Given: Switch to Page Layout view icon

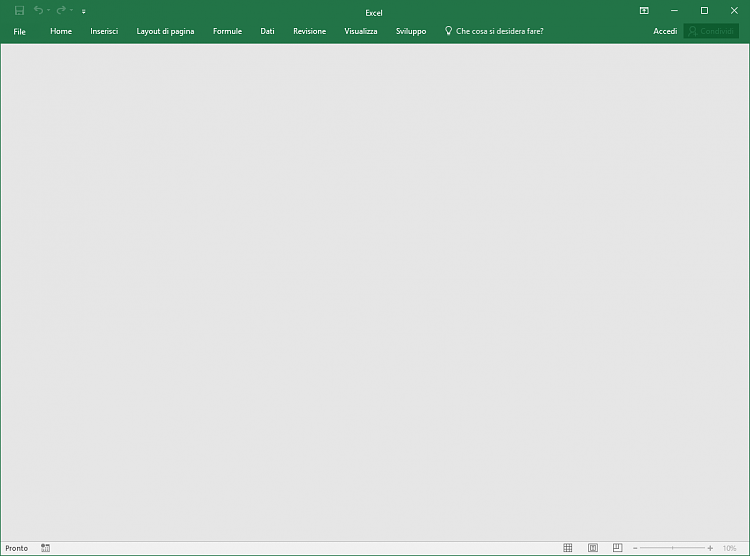Looking at the screenshot, I should click(x=593, y=548).
